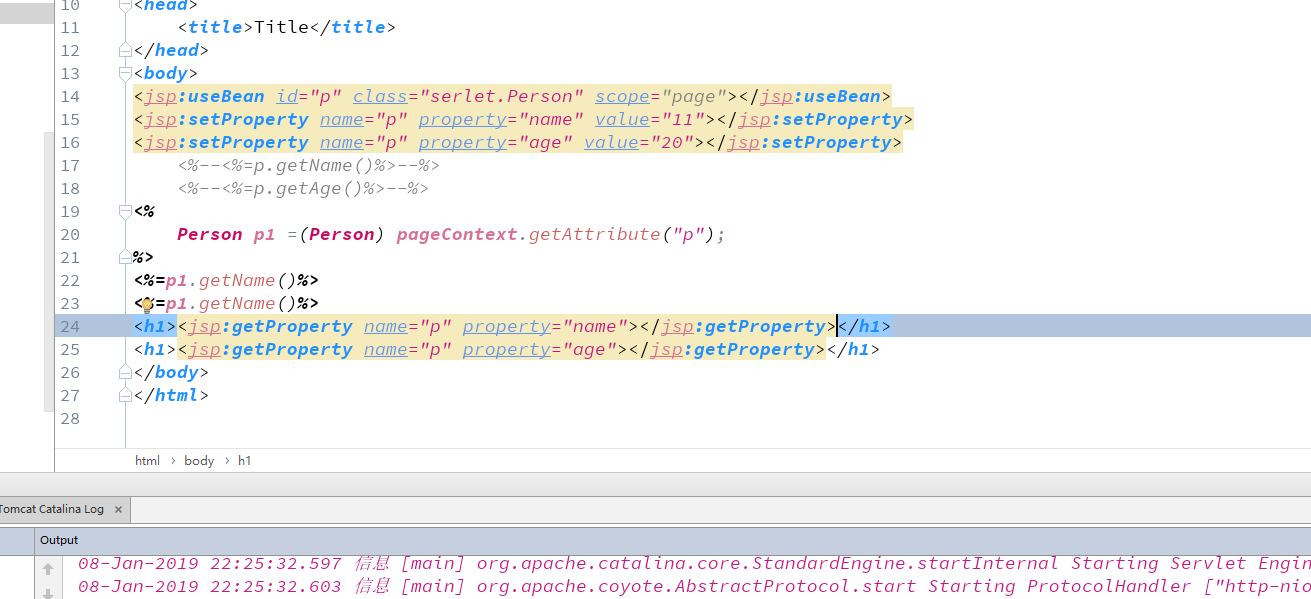The height and width of the screenshot is (599, 1311).
Task: Collapse the body tag fold on line 13
Action: coord(125,74)
